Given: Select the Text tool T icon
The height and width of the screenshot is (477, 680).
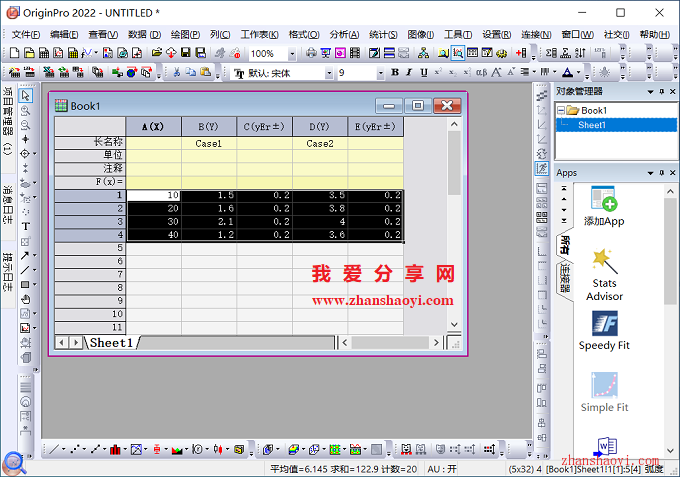Looking at the screenshot, I should pyautogui.click(x=26, y=226).
